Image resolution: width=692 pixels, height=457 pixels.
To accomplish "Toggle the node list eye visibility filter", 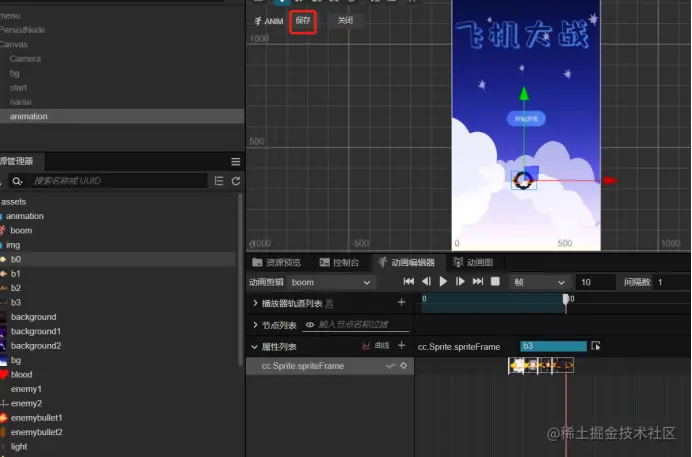I will 310,325.
